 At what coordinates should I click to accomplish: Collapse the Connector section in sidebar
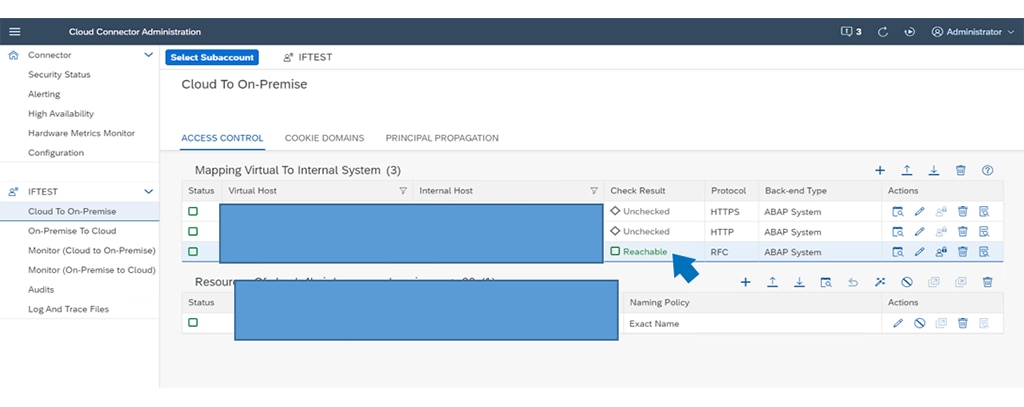coord(149,56)
